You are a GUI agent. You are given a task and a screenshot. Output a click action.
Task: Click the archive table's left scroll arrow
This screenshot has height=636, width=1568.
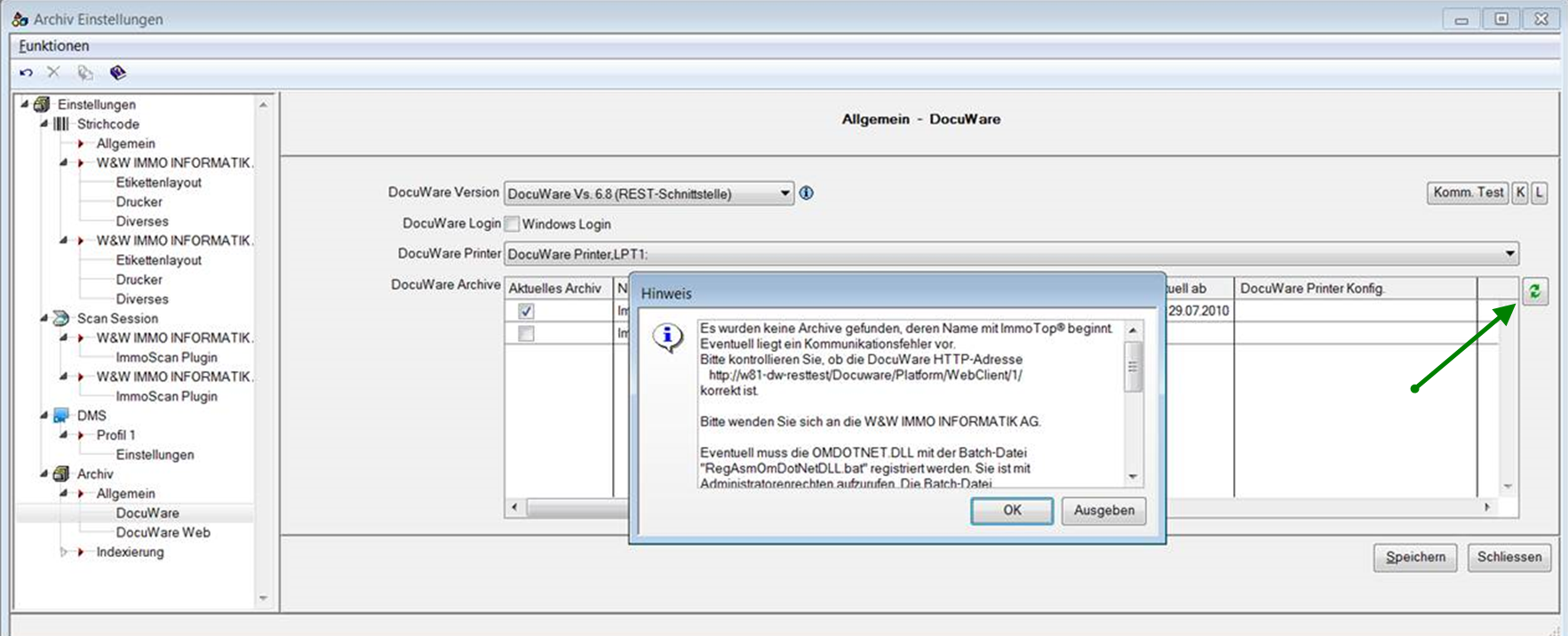point(515,507)
